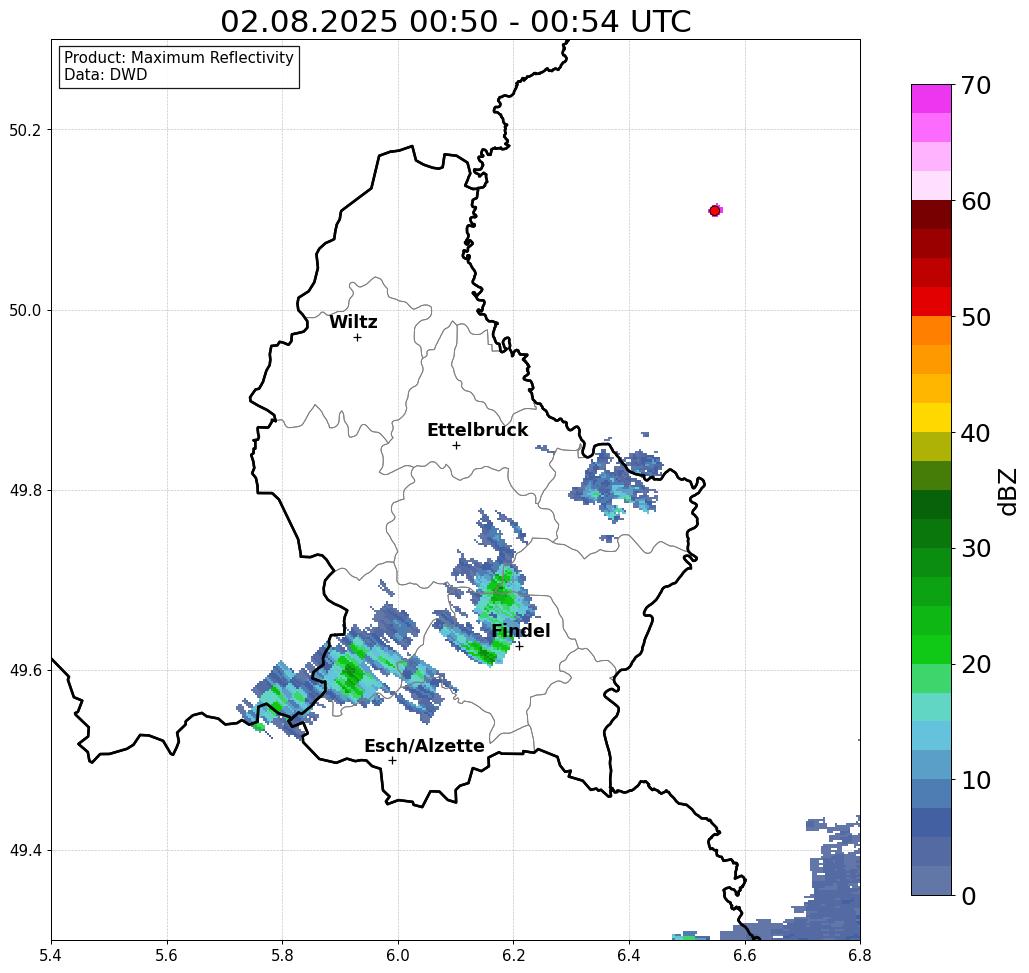
Task: Click latitude label 49.4
Action: (25, 851)
